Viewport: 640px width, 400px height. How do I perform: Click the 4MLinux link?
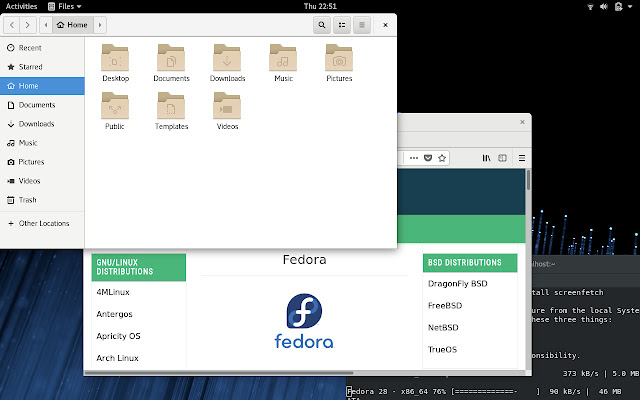coord(113,292)
